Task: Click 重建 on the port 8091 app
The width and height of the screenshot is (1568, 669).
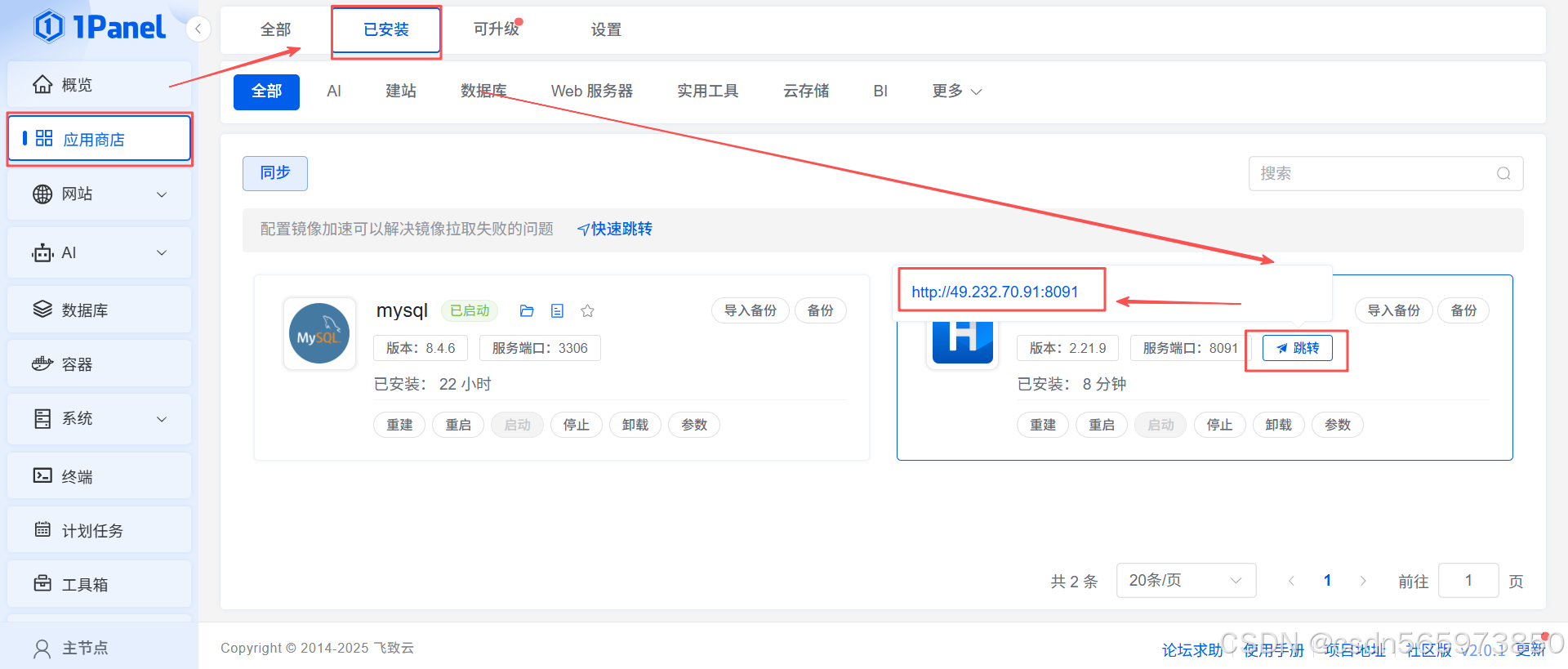Action: pyautogui.click(x=1043, y=425)
